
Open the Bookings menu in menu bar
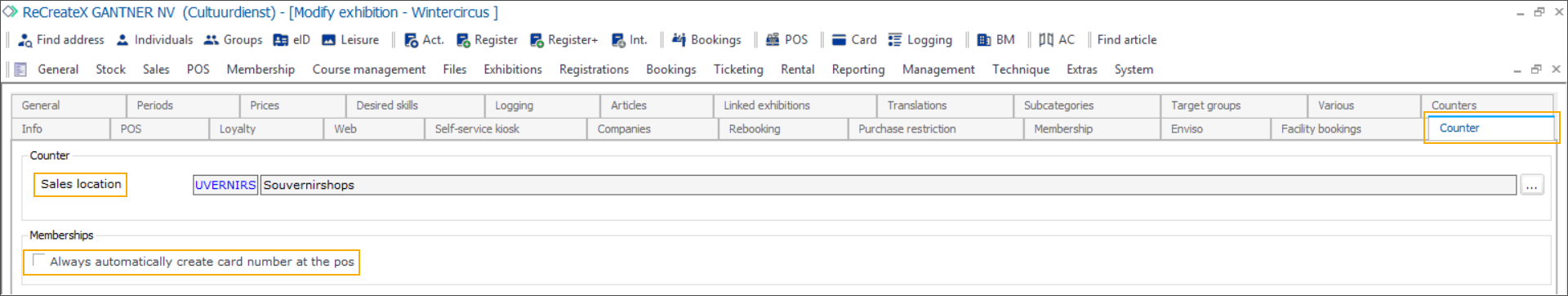pos(671,70)
